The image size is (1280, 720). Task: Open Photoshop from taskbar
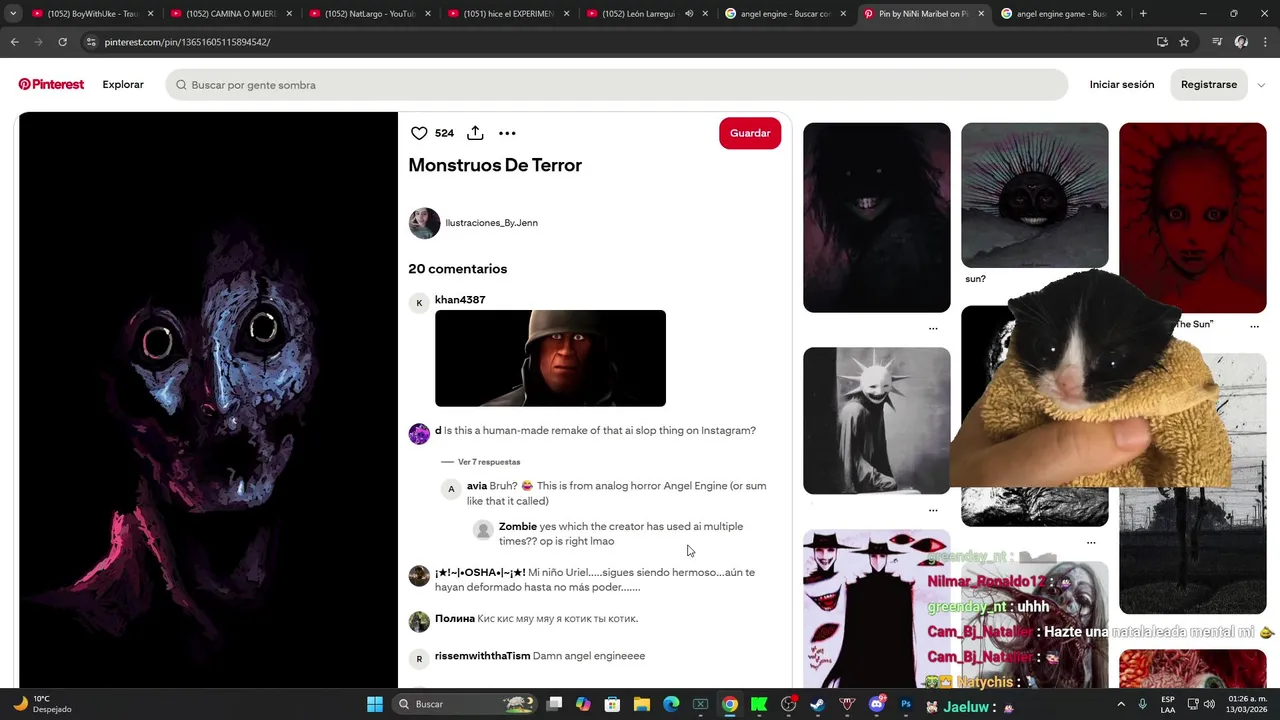coord(906,704)
